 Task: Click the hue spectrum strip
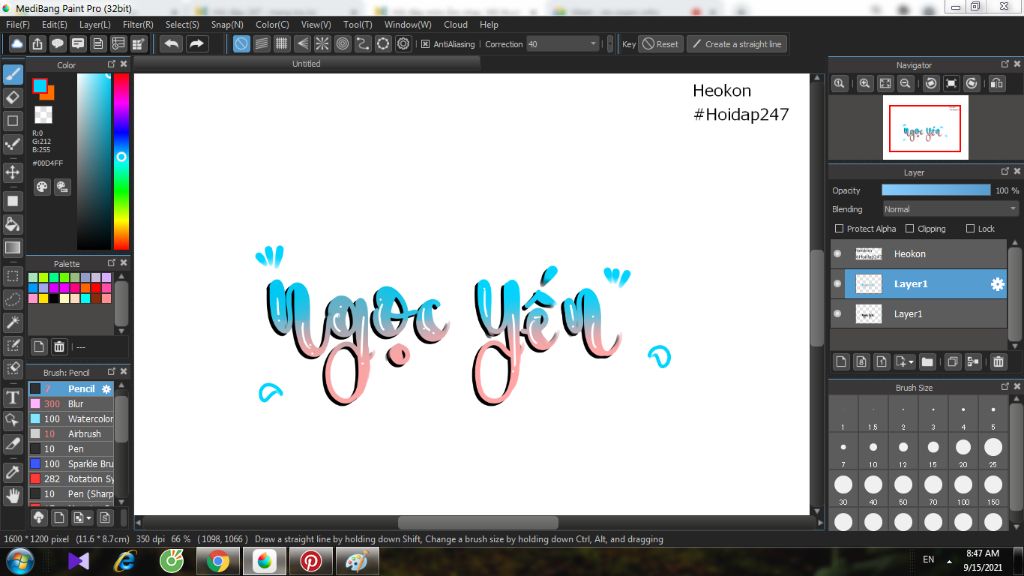pos(121,161)
